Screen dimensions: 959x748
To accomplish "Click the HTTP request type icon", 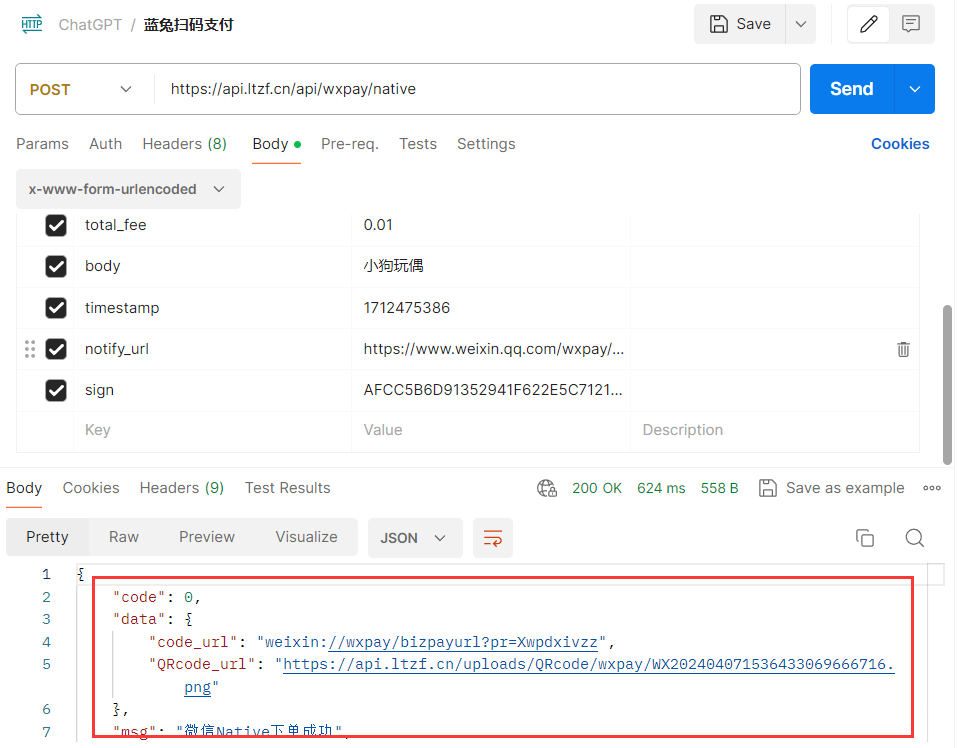I will coord(32,24).
